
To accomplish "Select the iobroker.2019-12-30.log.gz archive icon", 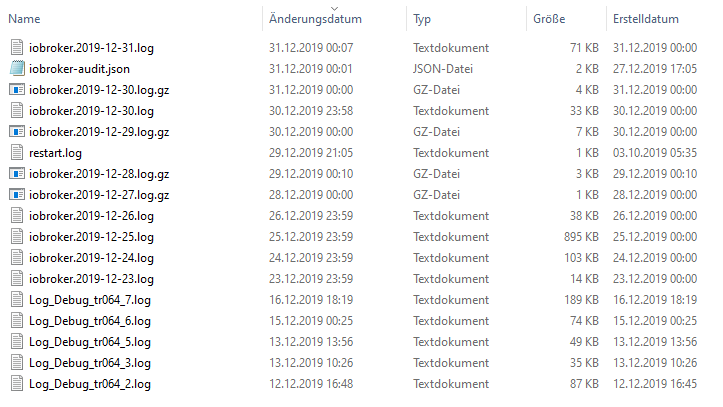I will pos(17,89).
